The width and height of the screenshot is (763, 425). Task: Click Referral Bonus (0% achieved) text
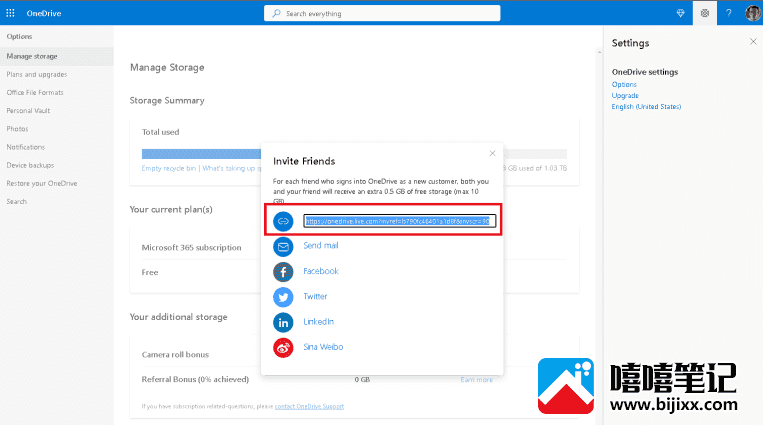(195, 379)
